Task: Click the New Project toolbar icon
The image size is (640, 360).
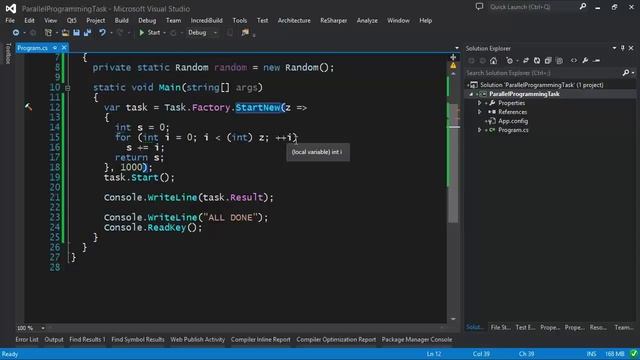Action: point(48,33)
